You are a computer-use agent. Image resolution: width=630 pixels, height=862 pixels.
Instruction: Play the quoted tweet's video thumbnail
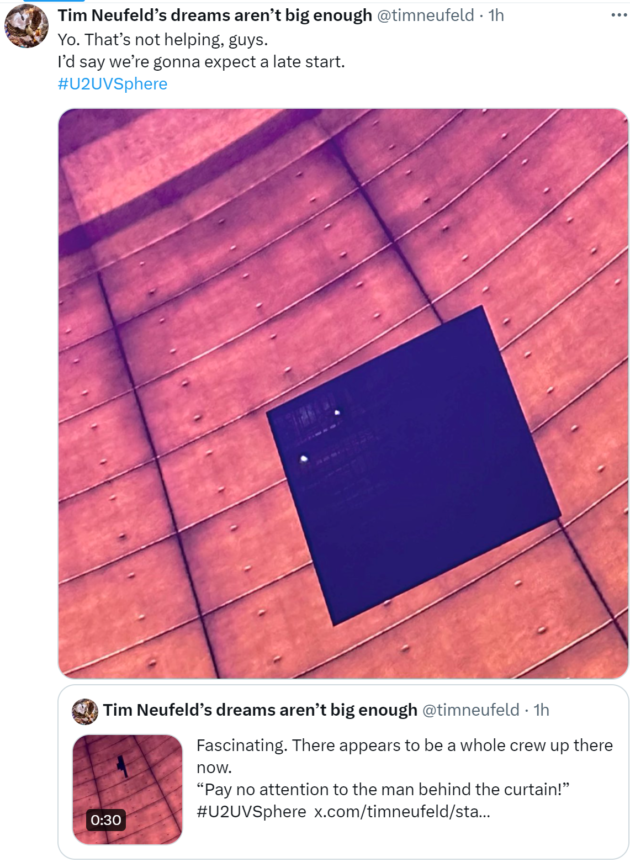[x=128, y=789]
